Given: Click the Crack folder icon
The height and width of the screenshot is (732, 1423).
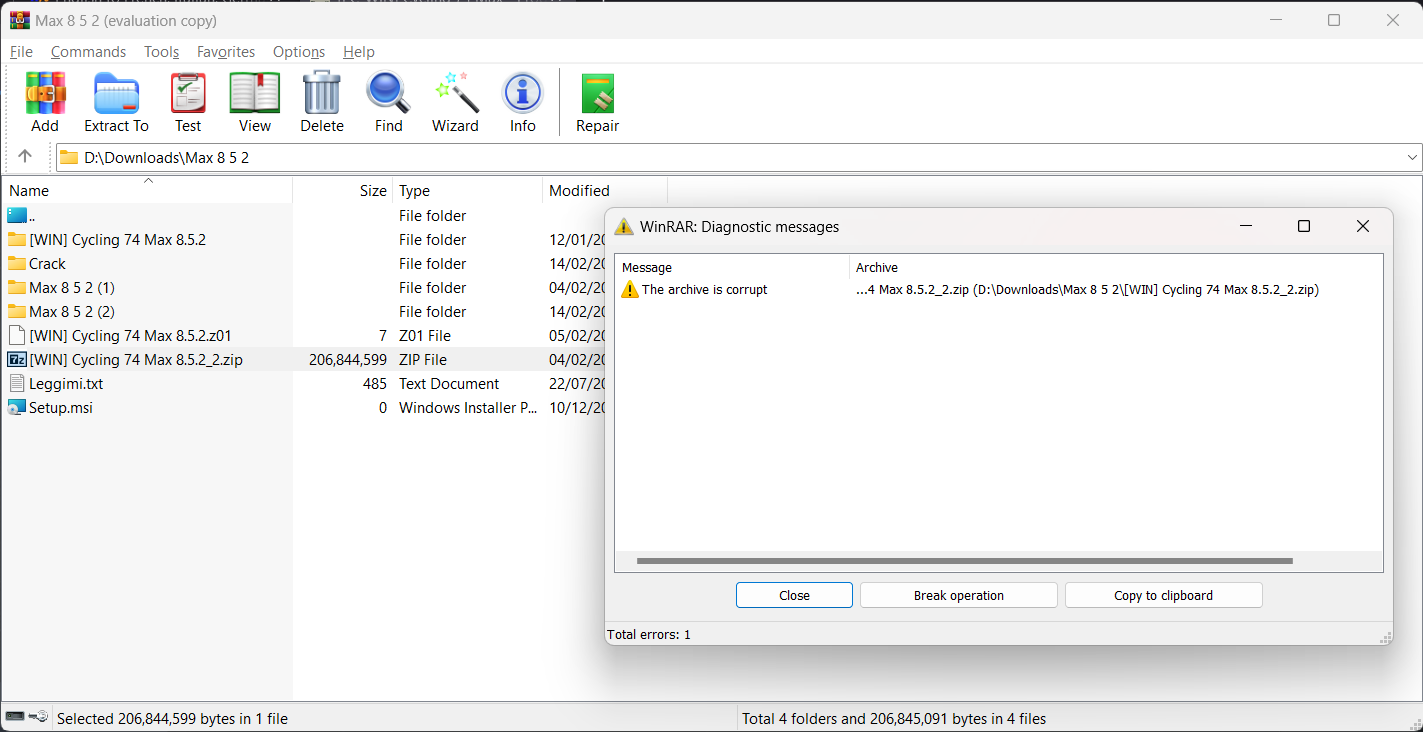Looking at the screenshot, I should pyautogui.click(x=16, y=263).
